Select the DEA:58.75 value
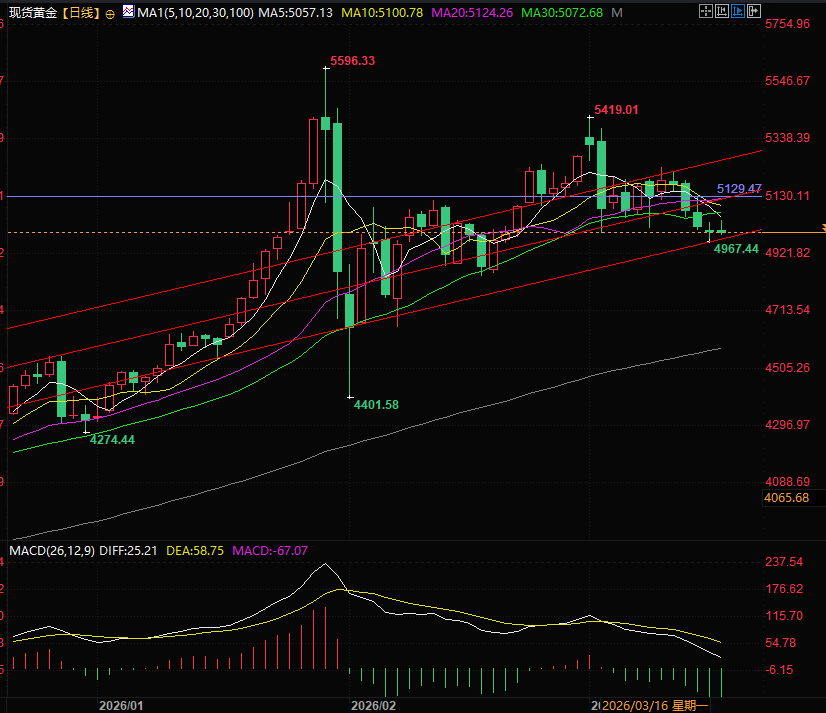 point(195,551)
